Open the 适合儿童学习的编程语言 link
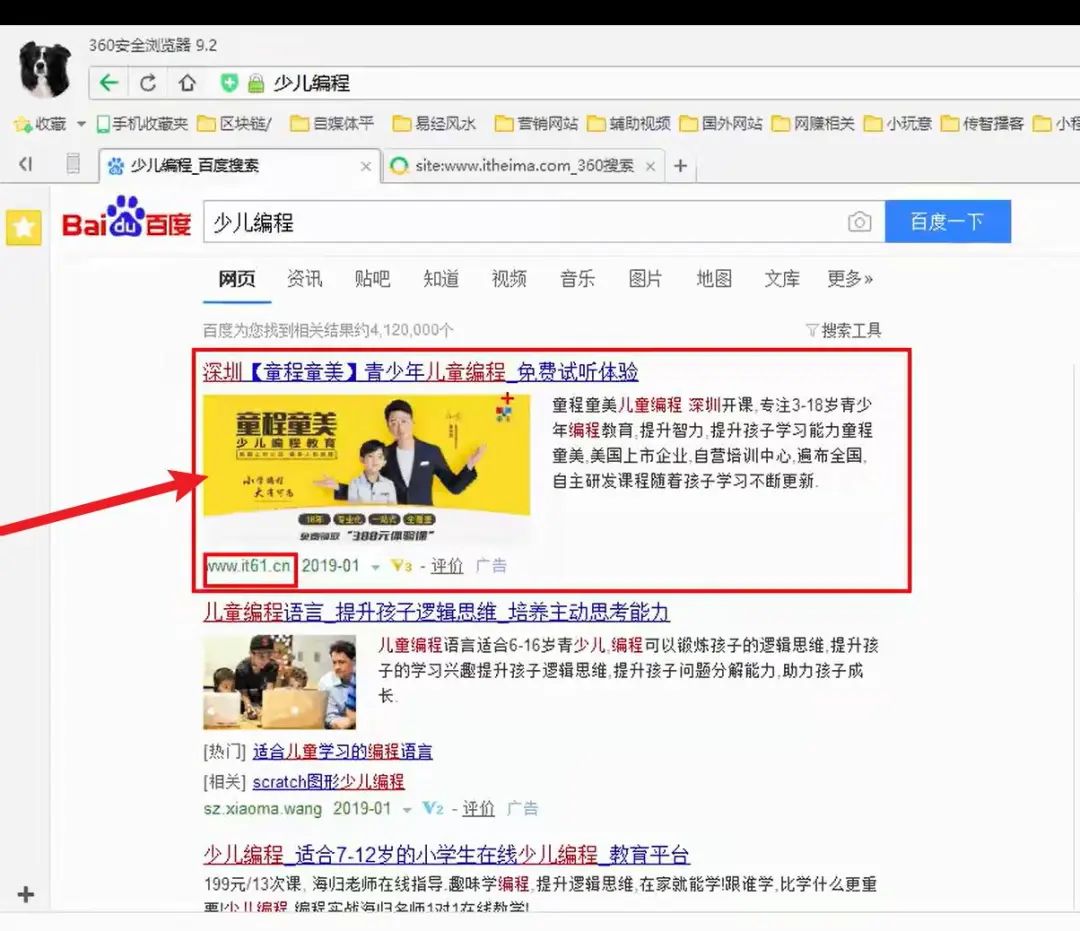 click(x=342, y=751)
